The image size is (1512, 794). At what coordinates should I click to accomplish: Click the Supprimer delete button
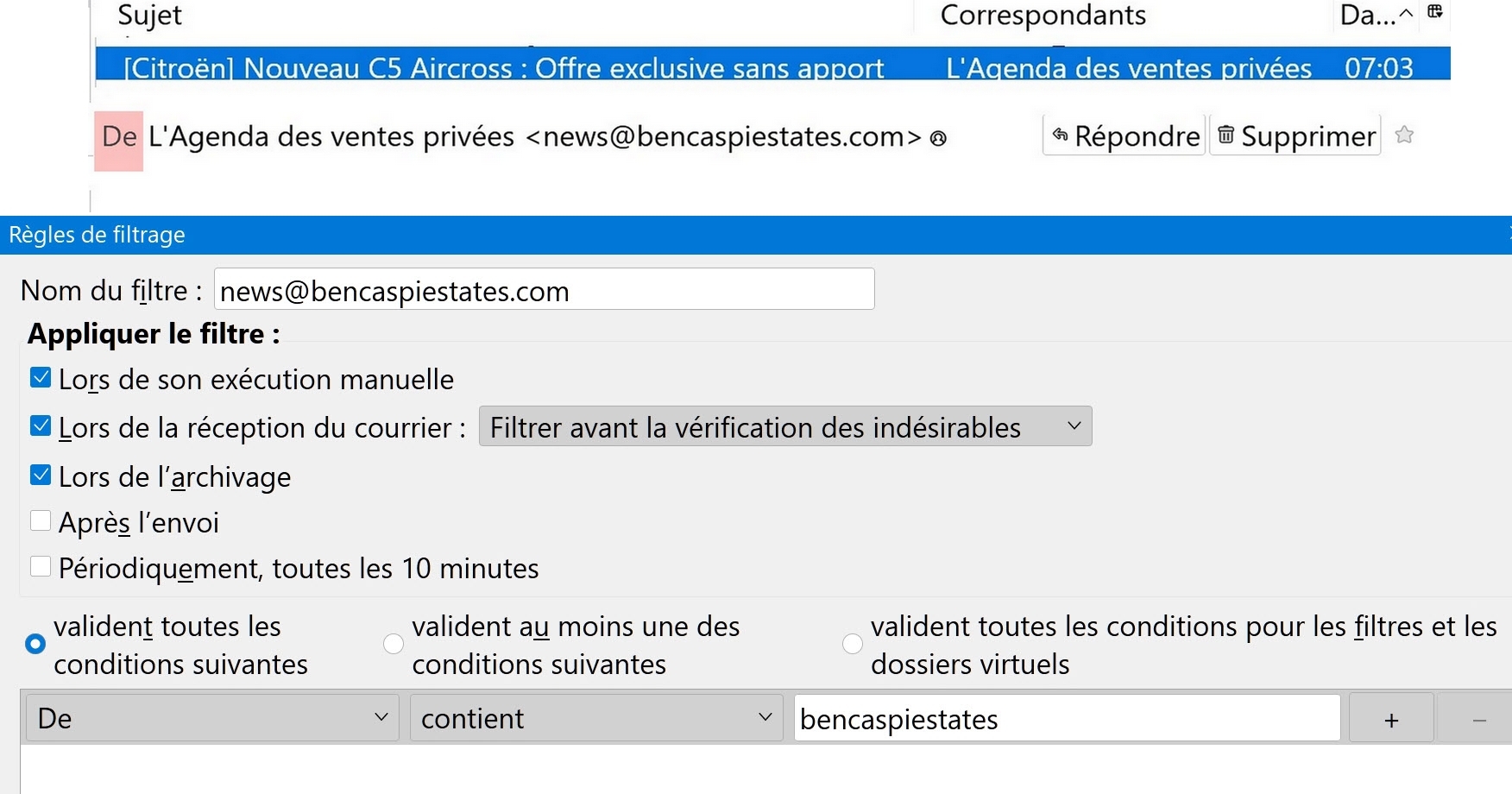coord(1295,136)
